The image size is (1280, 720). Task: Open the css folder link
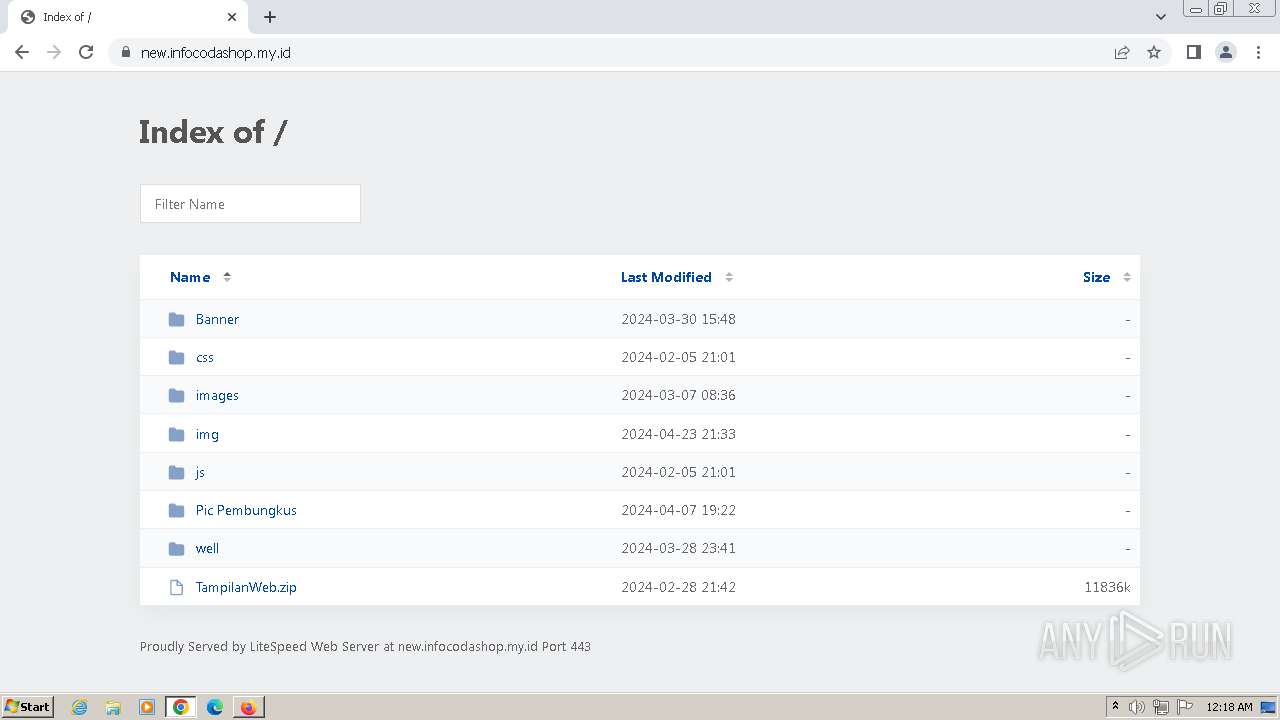click(x=205, y=357)
